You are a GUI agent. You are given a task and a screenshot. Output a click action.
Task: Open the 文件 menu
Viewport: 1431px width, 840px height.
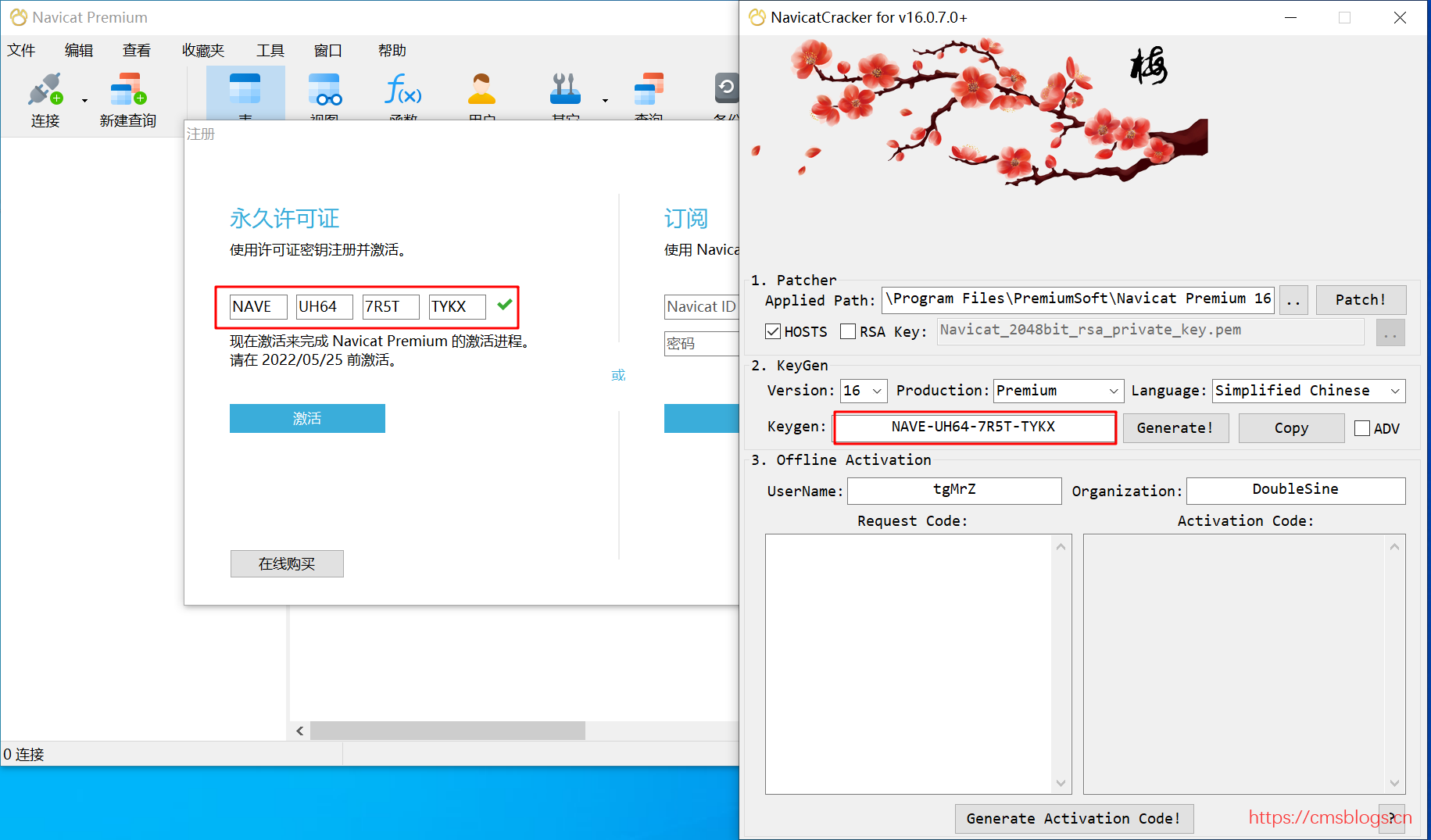click(x=21, y=50)
